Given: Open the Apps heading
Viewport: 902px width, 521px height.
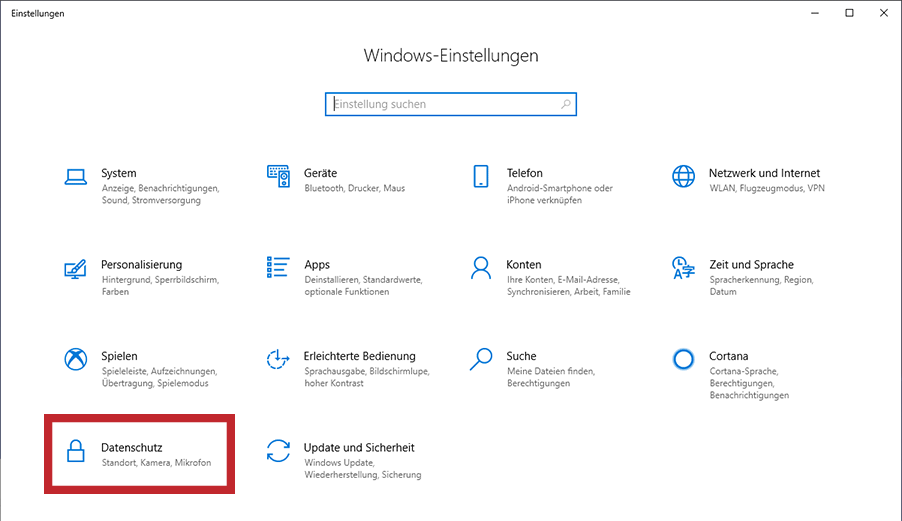Looking at the screenshot, I should [317, 265].
